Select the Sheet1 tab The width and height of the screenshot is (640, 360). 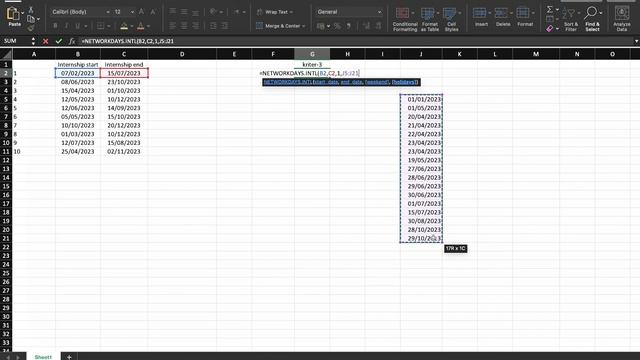(x=43, y=357)
